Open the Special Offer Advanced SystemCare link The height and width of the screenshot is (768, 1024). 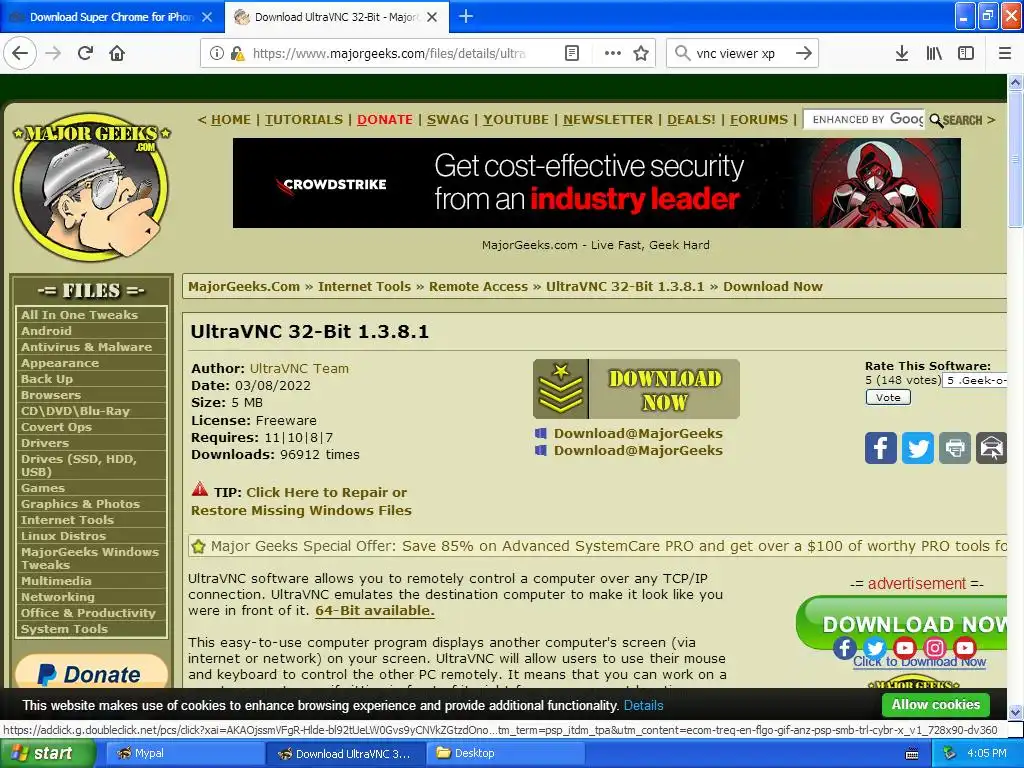609,546
